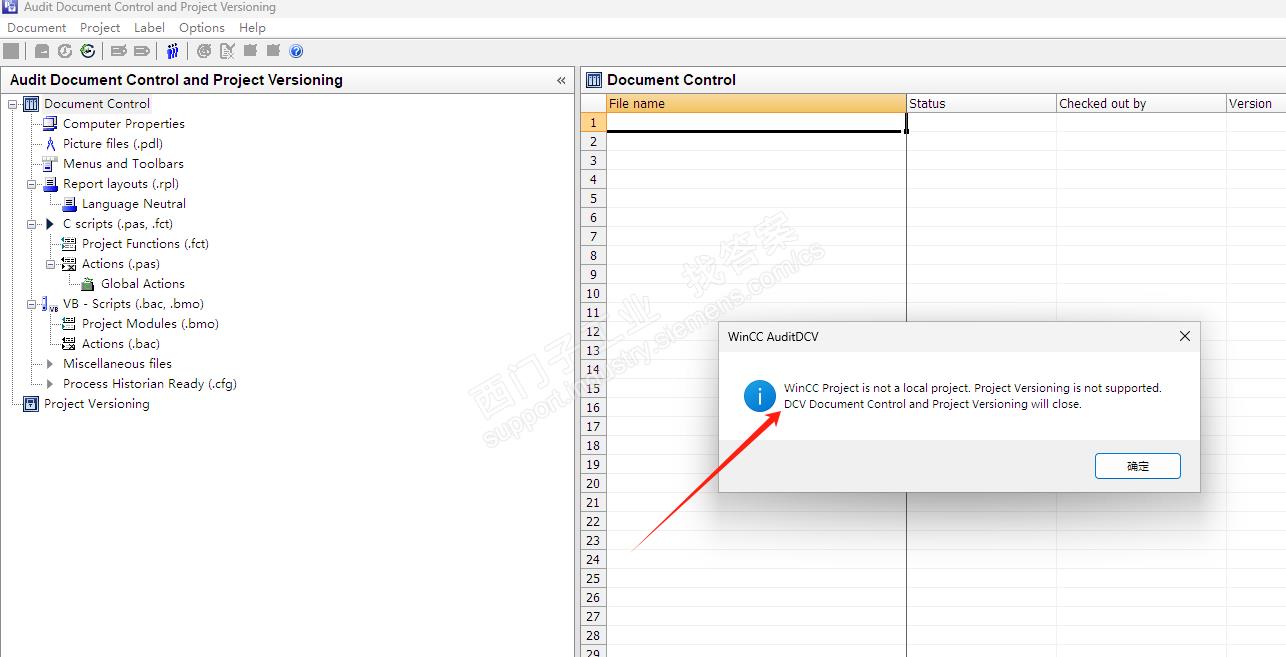Select Computer Properties in tree

coord(124,124)
